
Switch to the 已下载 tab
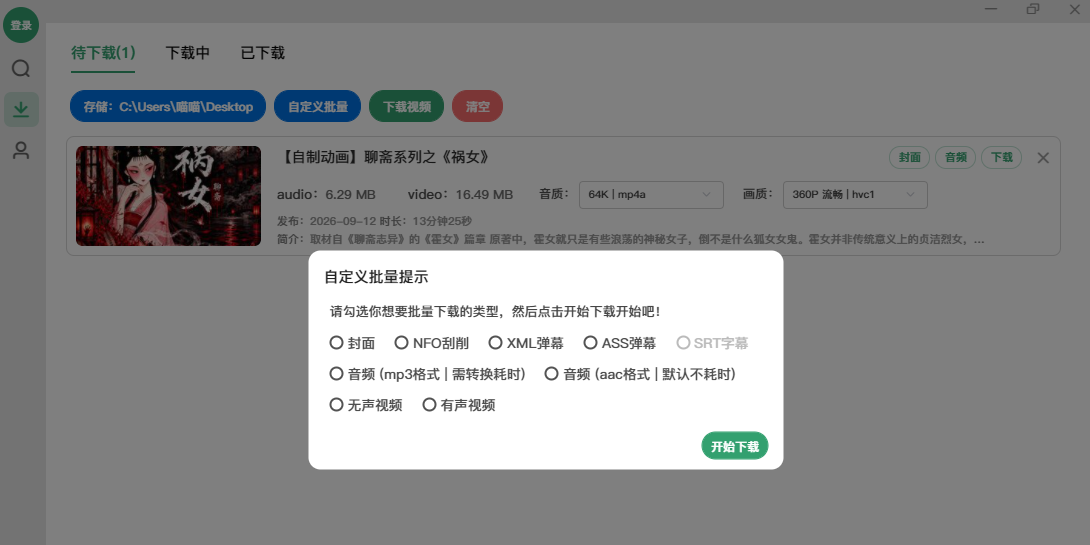tap(263, 53)
